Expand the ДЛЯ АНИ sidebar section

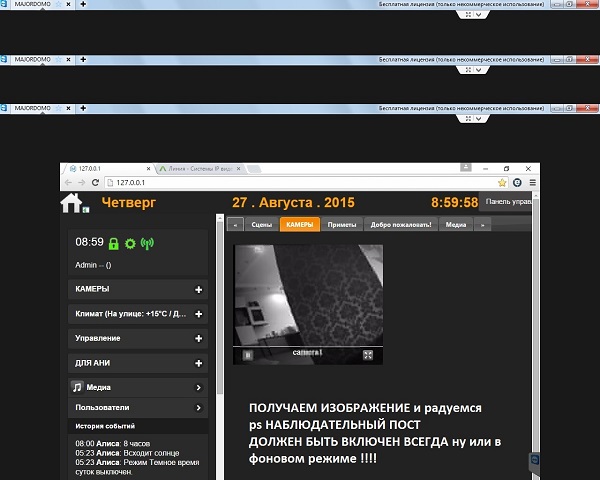[198, 363]
